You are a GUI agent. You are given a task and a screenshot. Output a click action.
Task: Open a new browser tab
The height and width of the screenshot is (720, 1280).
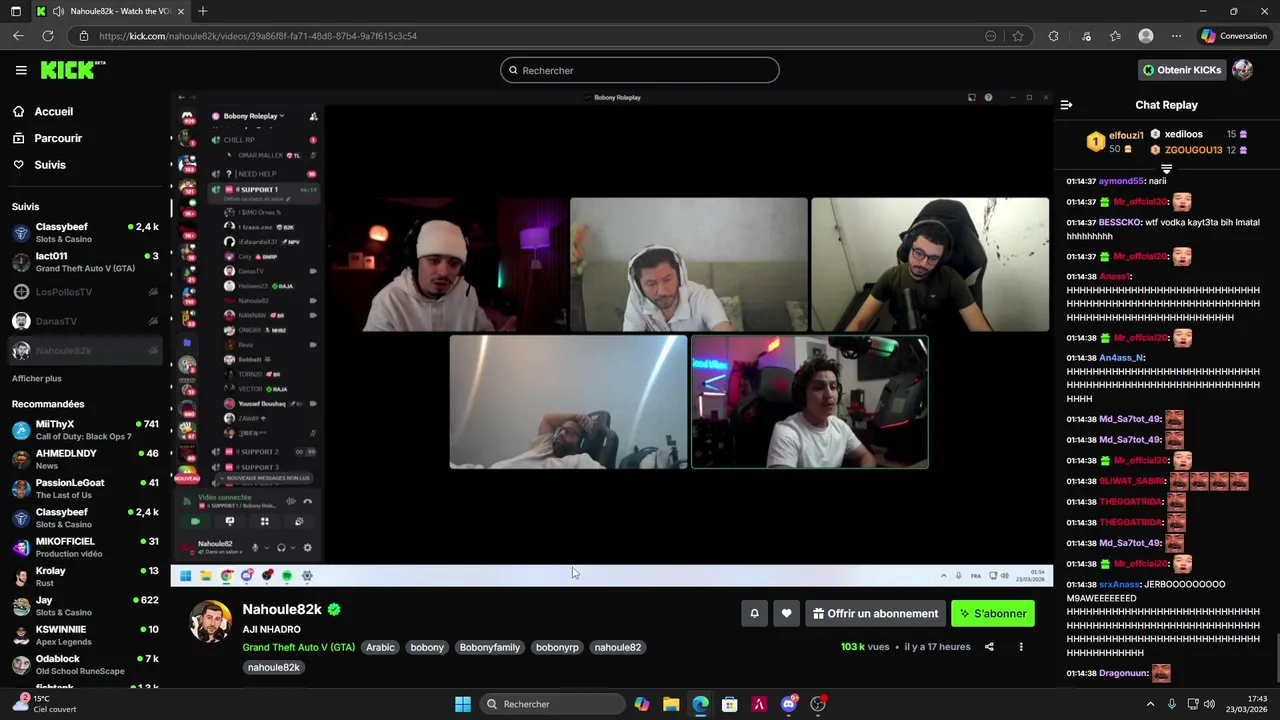point(202,11)
